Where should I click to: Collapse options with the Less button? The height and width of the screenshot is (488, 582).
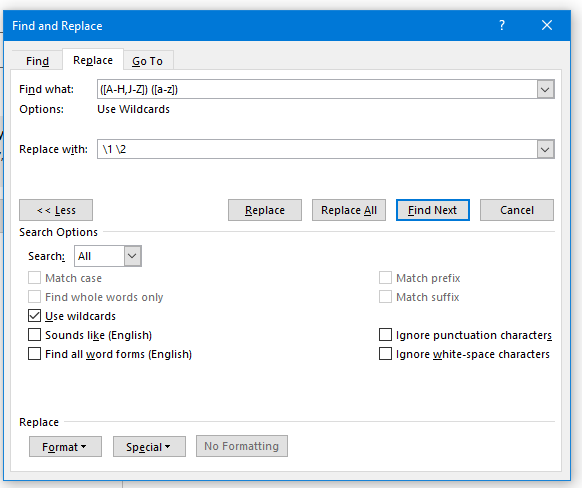point(56,210)
